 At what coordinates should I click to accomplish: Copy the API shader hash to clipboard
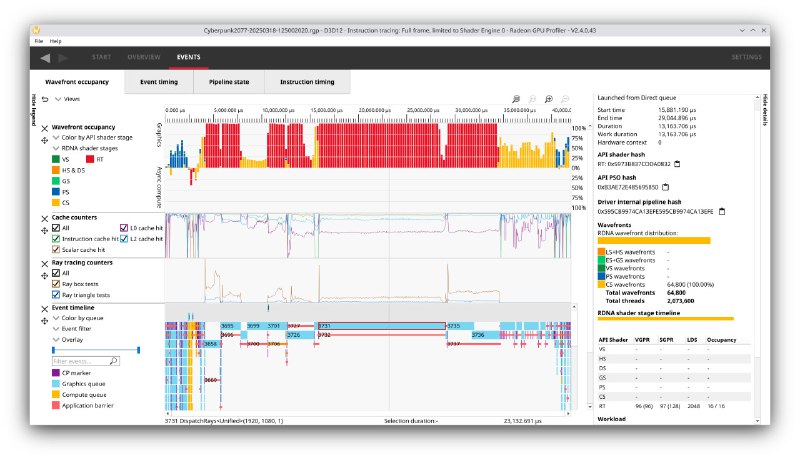click(677, 164)
